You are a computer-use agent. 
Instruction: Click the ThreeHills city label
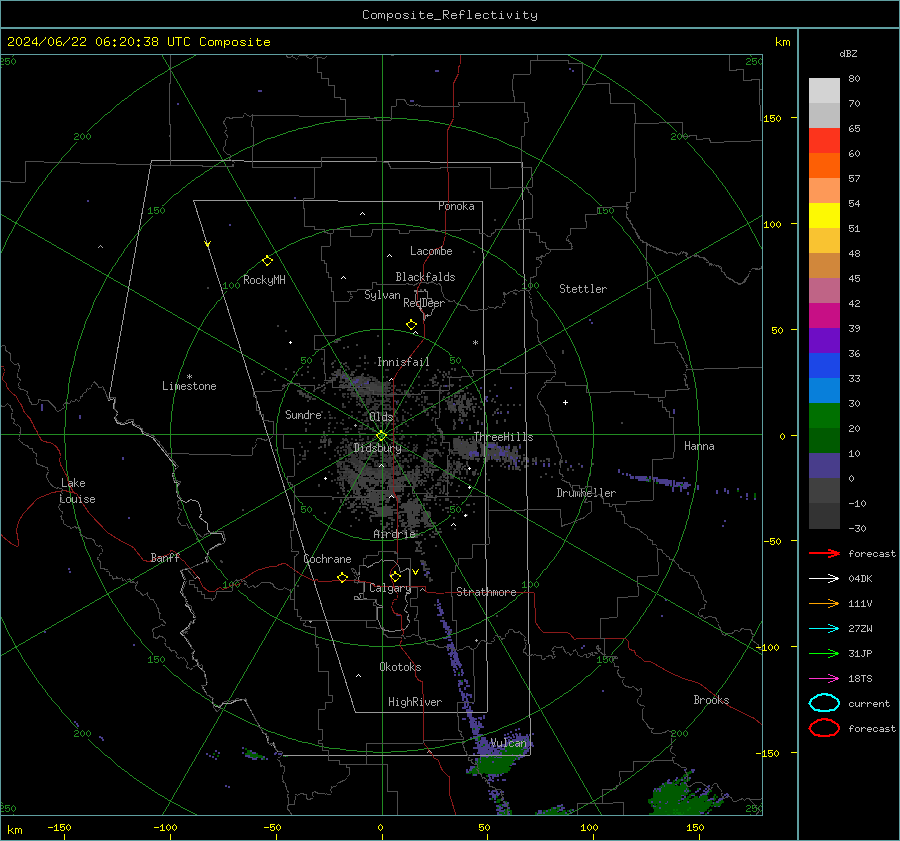503,437
